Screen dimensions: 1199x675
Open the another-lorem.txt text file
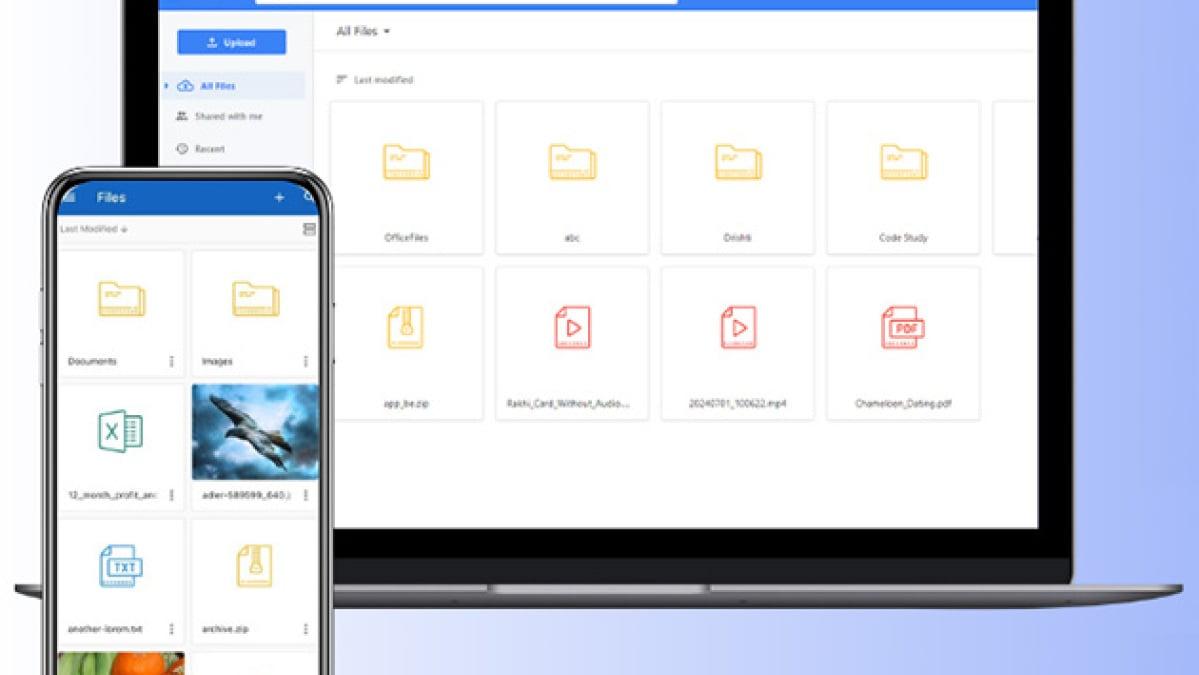(121, 581)
